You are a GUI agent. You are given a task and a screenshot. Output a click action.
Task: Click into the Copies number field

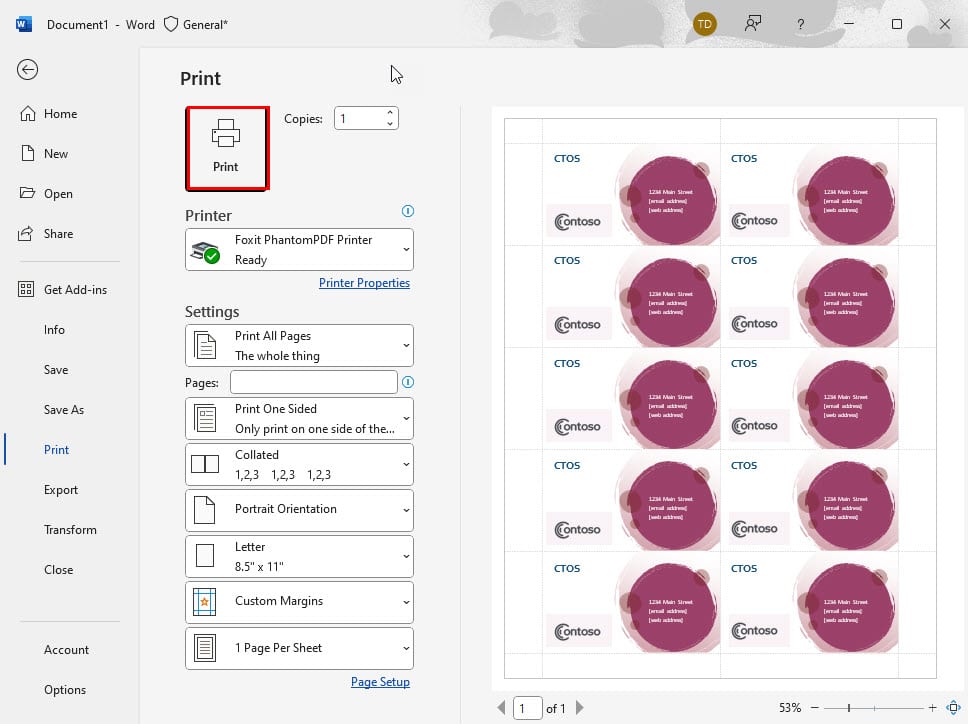(x=360, y=118)
